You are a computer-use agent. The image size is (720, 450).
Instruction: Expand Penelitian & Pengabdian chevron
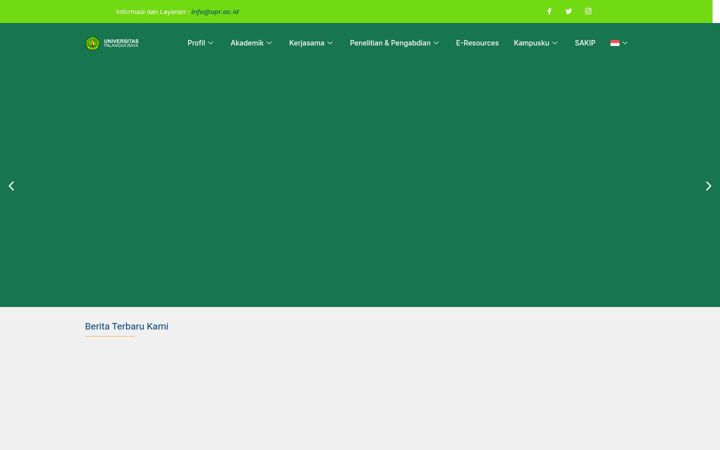(436, 43)
